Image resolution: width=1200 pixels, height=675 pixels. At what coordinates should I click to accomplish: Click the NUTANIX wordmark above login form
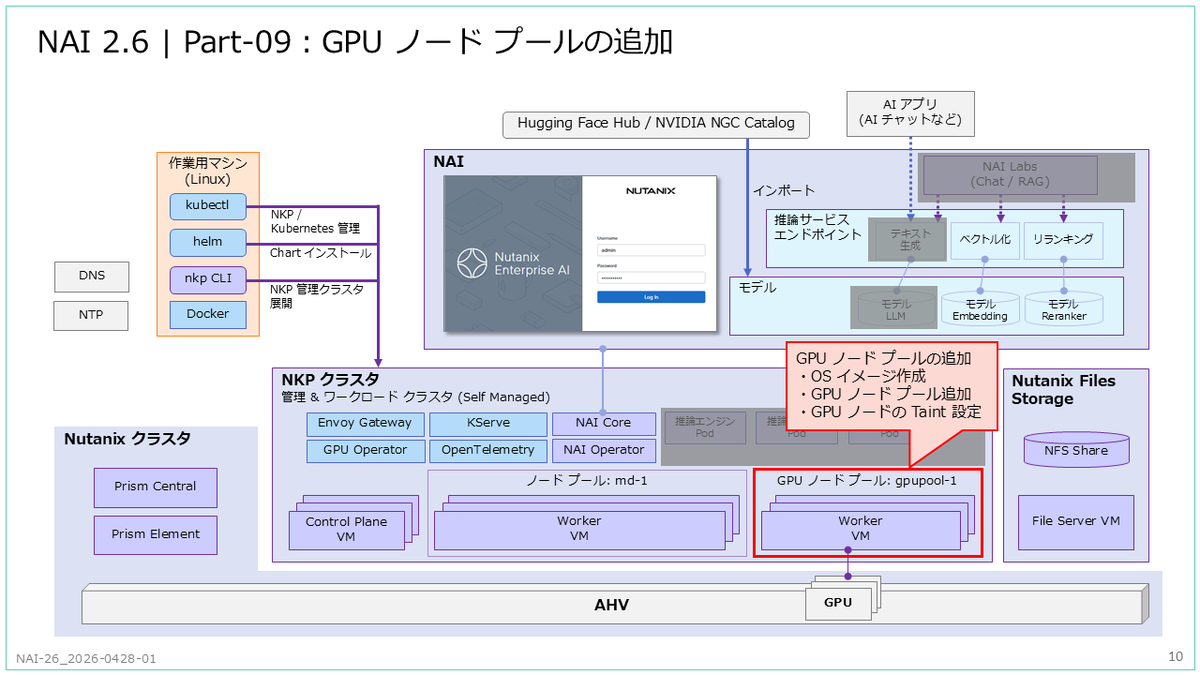[651, 190]
